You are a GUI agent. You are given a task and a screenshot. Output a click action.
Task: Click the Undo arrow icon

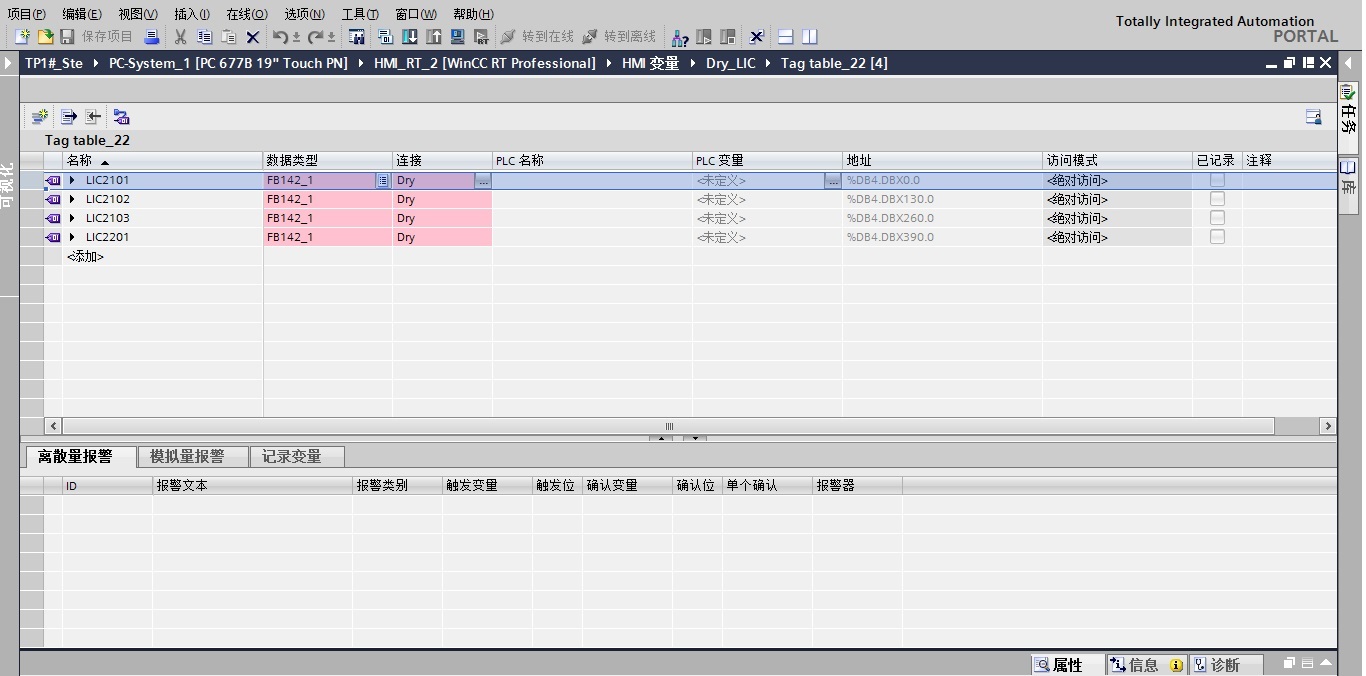281,37
